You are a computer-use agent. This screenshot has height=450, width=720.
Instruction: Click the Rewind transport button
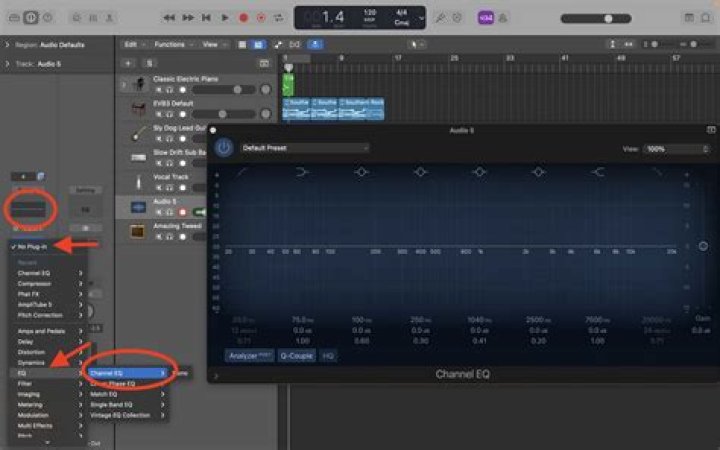[169, 18]
